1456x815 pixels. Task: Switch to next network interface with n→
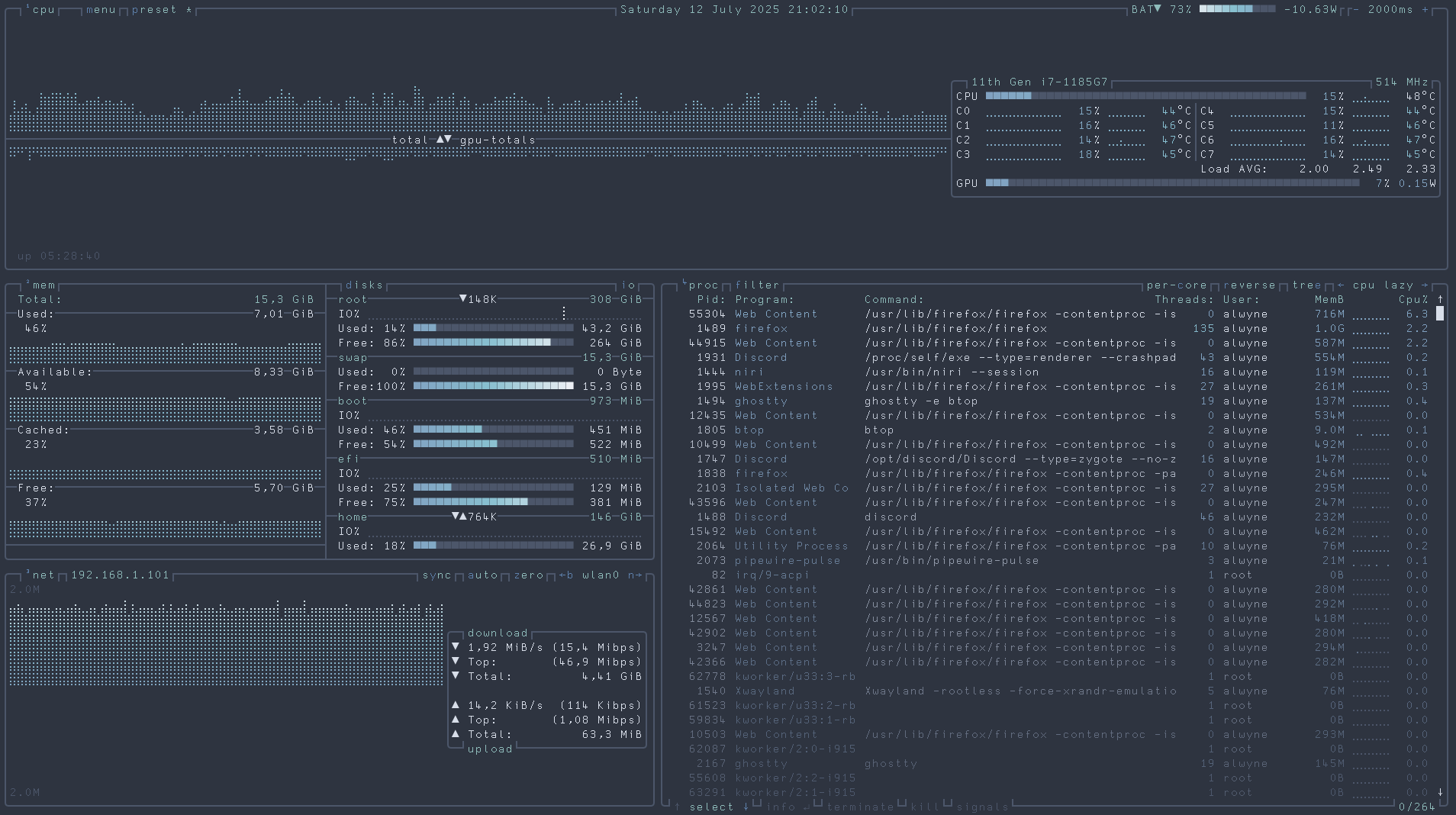[635, 575]
